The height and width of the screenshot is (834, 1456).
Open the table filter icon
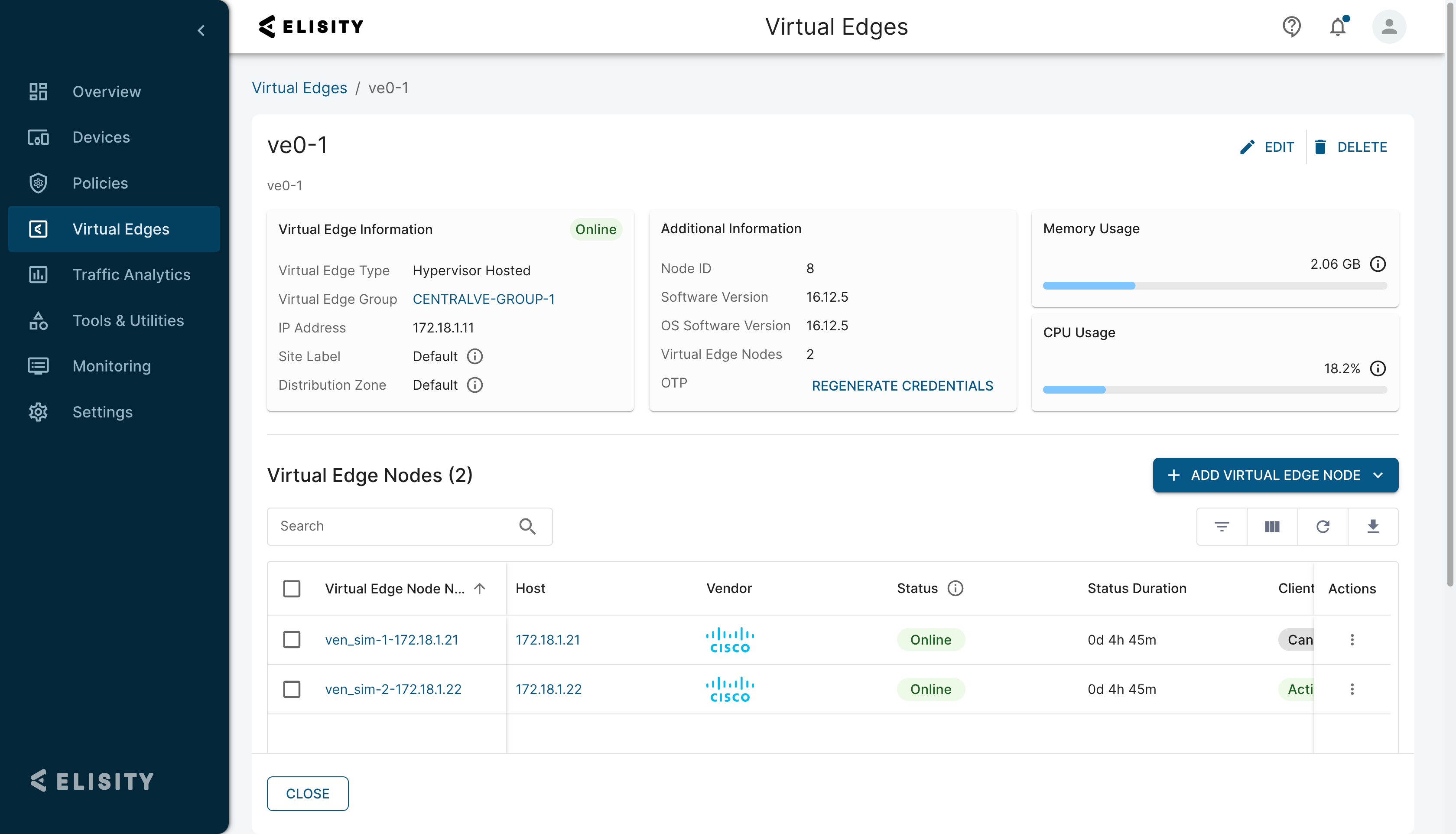(1222, 526)
